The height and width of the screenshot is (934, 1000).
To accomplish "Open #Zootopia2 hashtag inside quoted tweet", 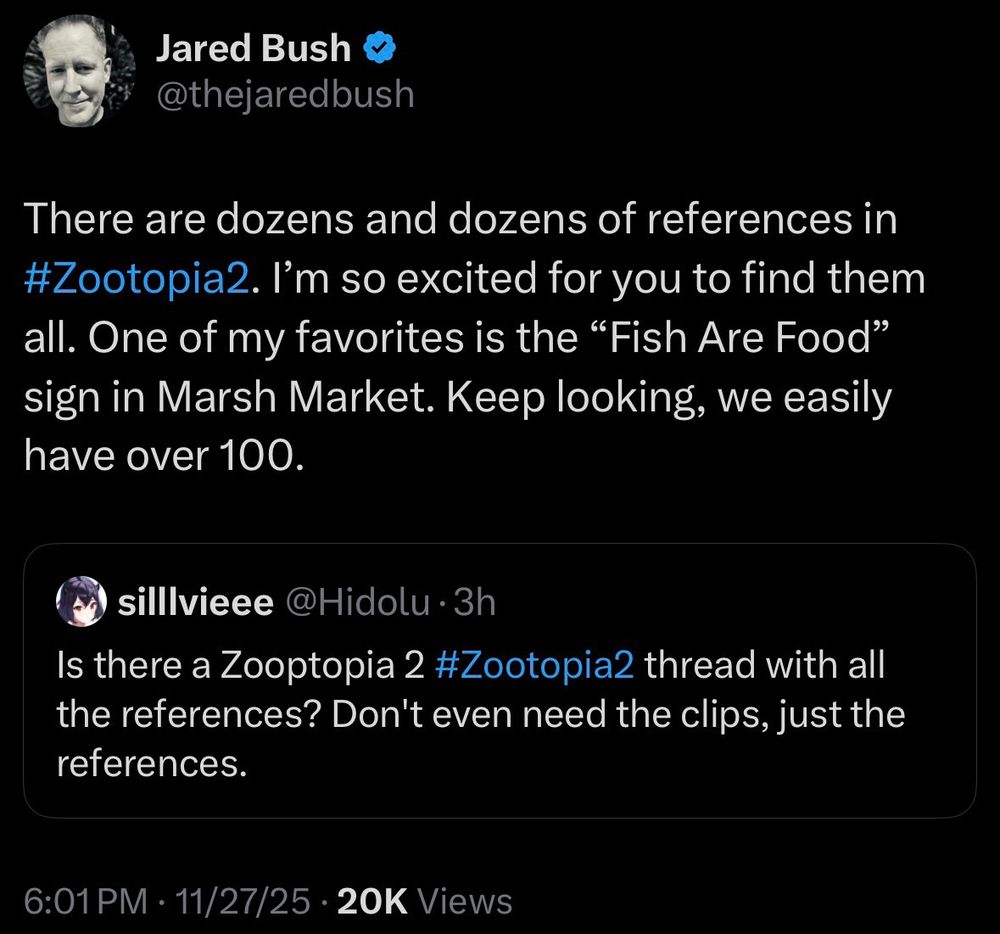I will pyautogui.click(x=536, y=666).
